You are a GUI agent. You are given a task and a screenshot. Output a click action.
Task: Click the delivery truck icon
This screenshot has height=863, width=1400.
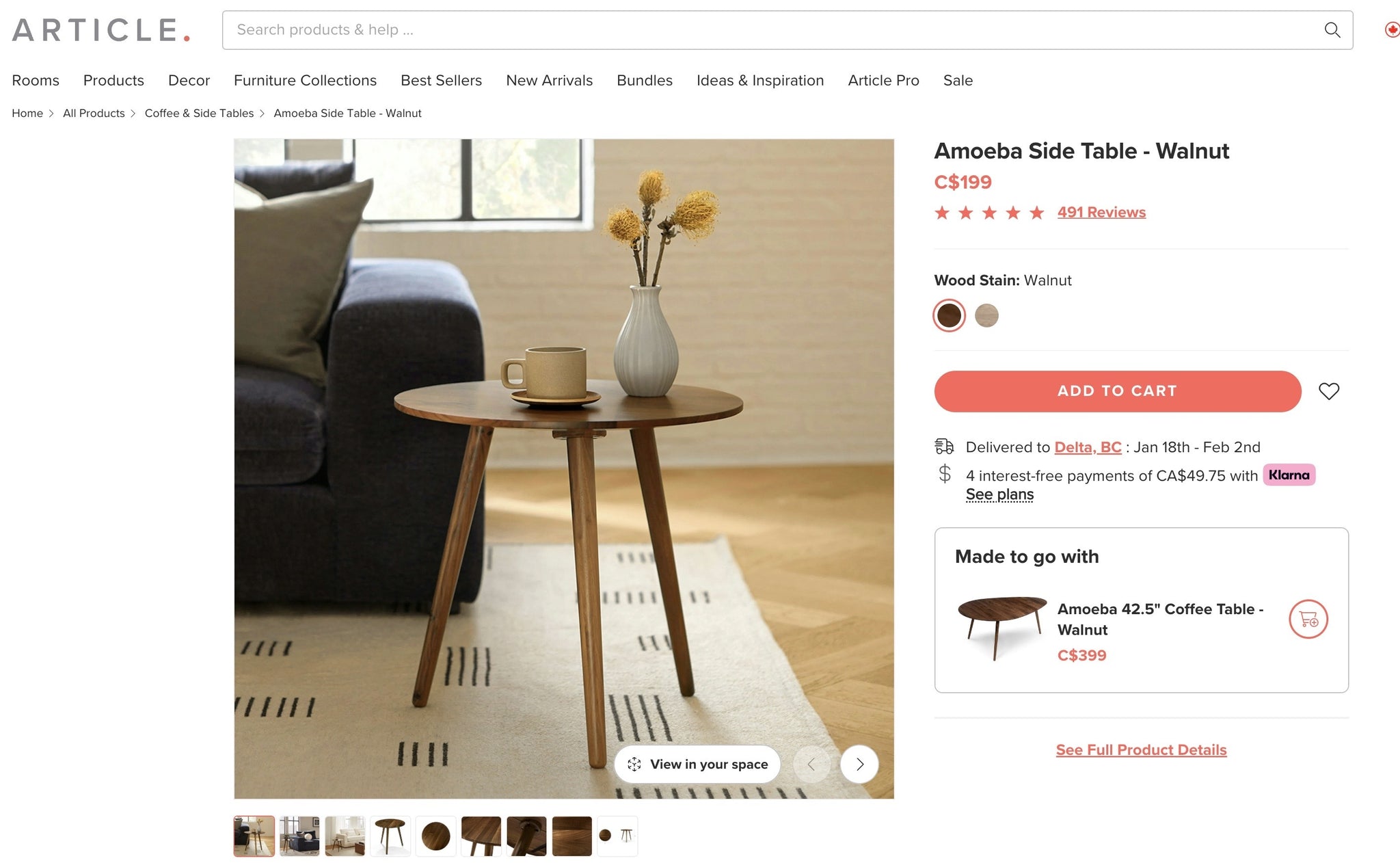(x=944, y=447)
